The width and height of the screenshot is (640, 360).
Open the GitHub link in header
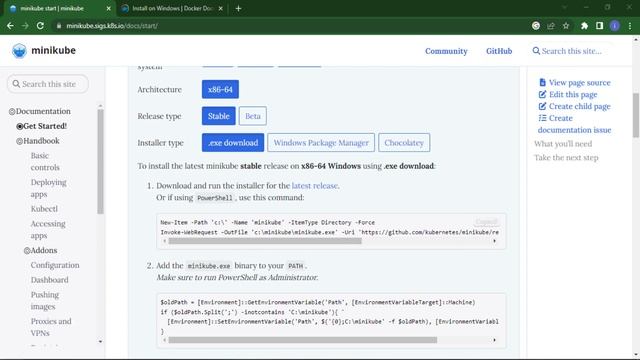499,51
